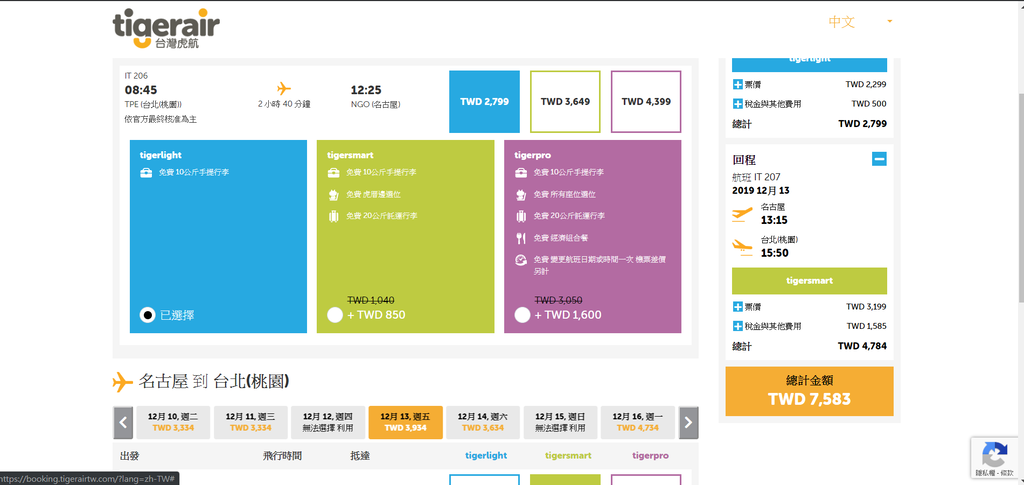Click the orange 總計金額 TWD 7,583 box

point(809,391)
